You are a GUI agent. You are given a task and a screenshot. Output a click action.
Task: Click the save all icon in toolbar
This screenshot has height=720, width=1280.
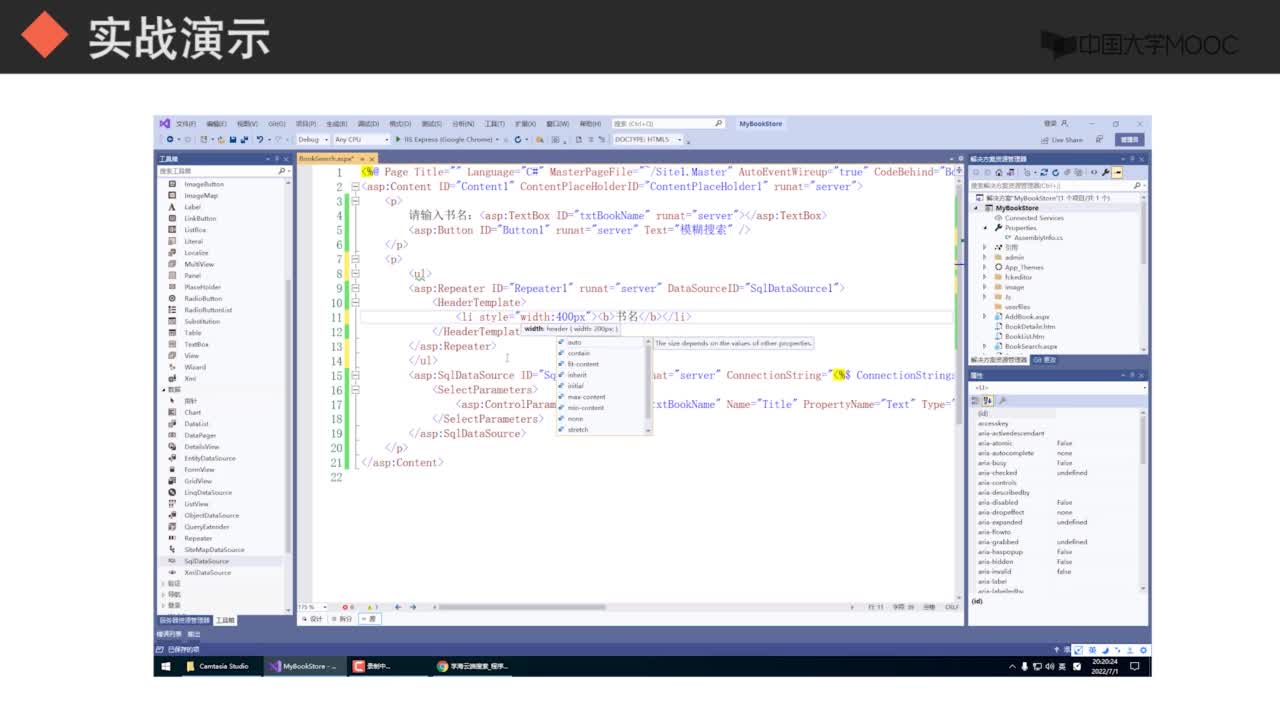coord(245,140)
